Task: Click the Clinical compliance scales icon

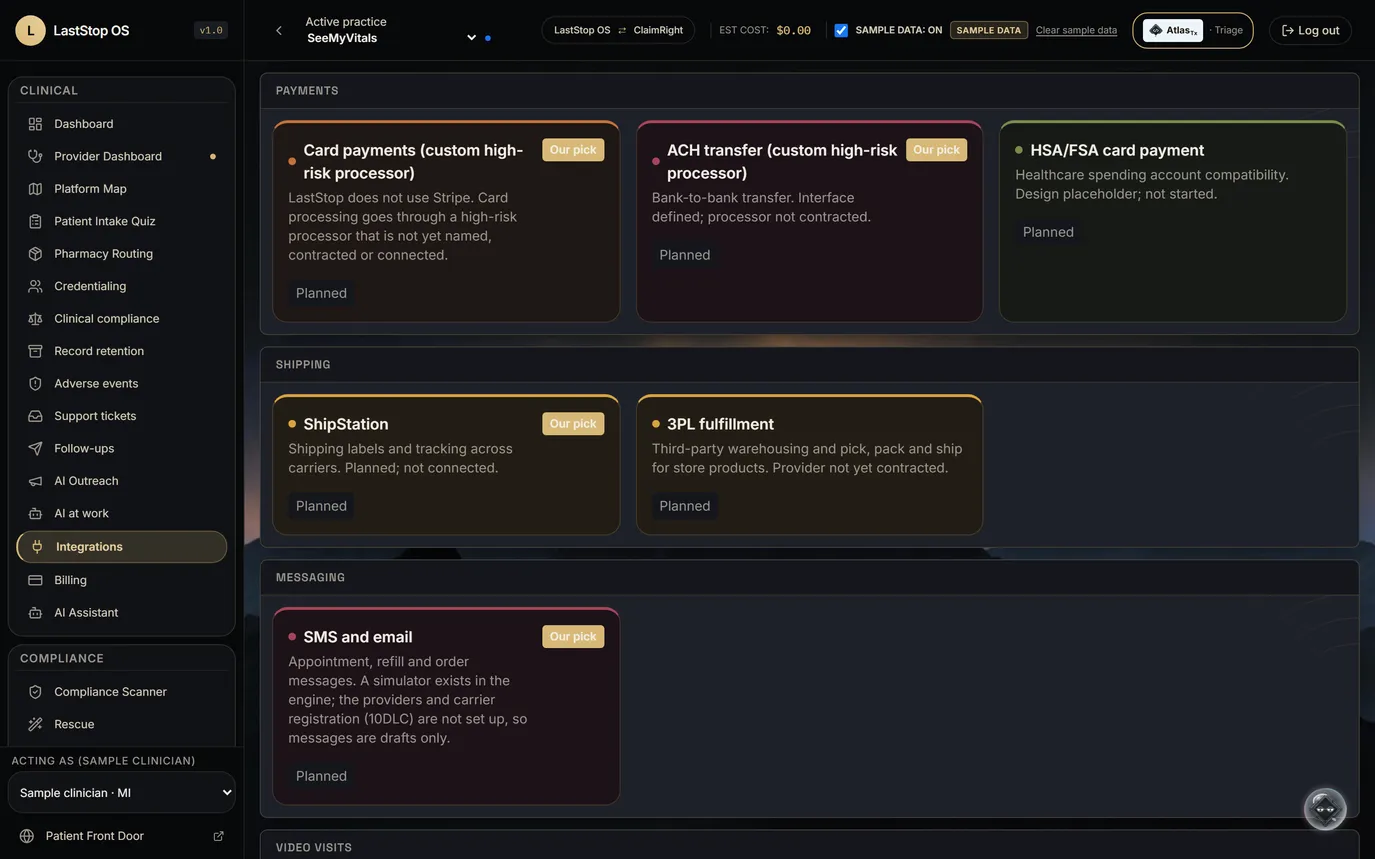Action: click(x=35, y=319)
